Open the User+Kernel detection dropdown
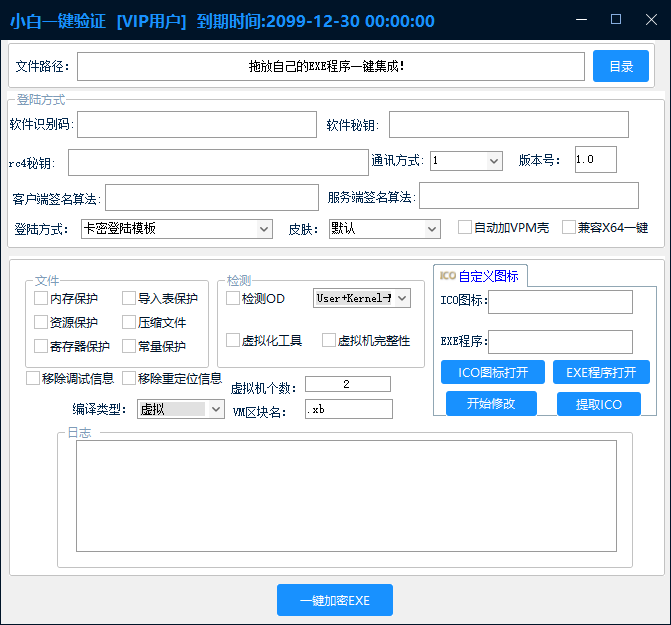Image resolution: width=671 pixels, height=625 pixels. point(362,298)
